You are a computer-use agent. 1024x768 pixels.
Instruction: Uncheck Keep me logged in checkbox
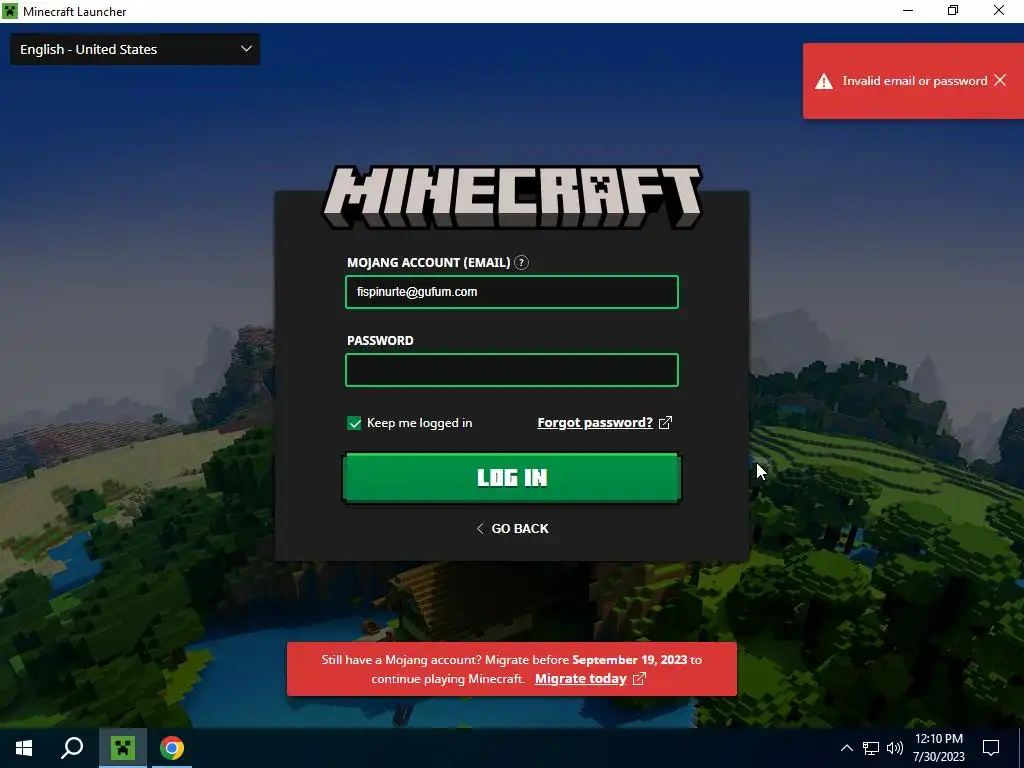click(x=354, y=423)
